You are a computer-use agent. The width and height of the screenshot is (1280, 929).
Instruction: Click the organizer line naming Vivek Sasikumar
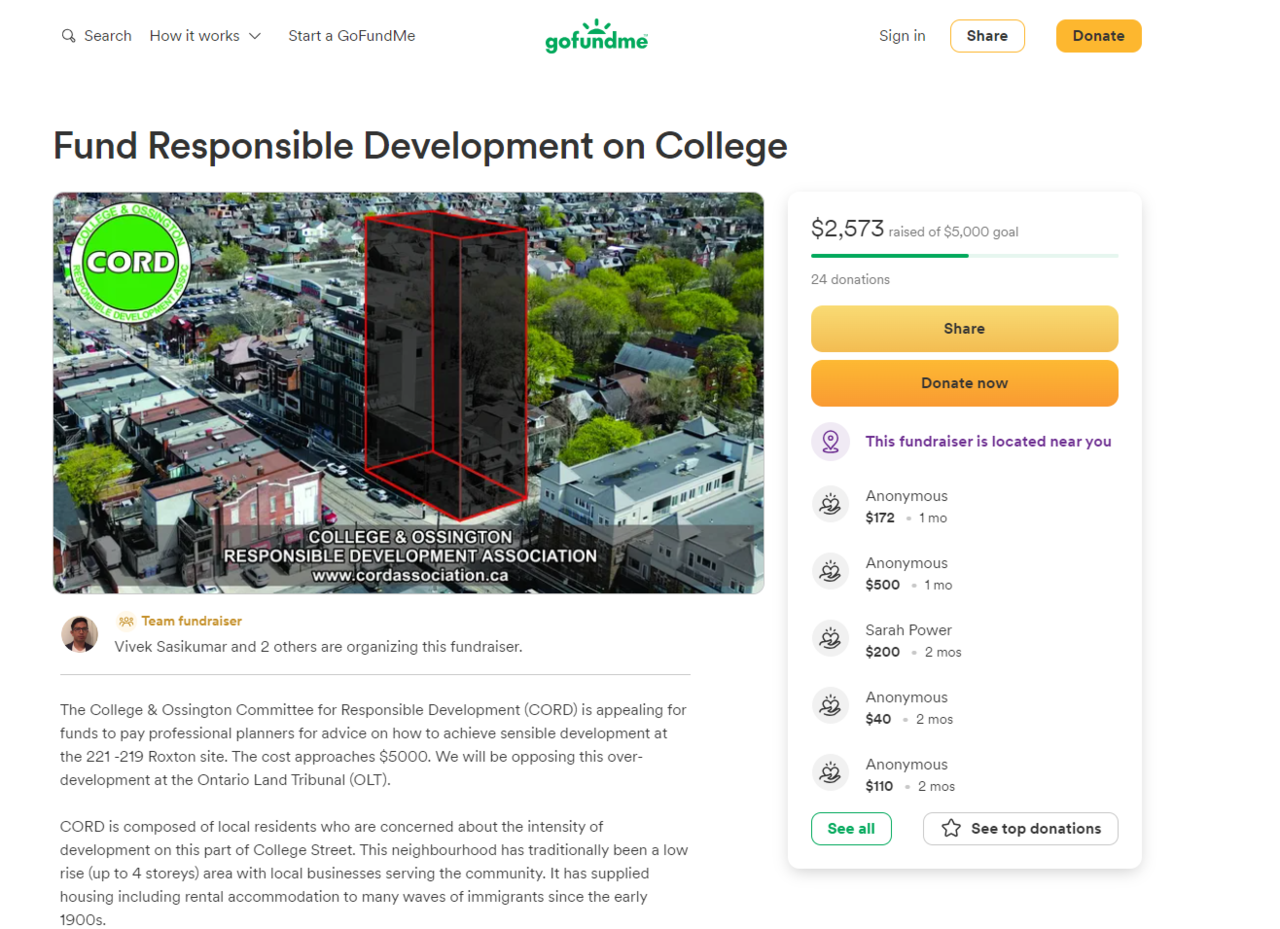pos(318,647)
